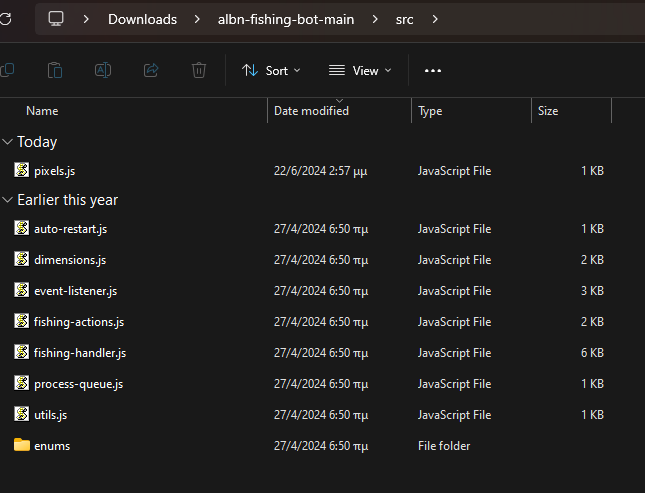Click the Refresh icon beside address bar
Screen dimensions: 645x493
pos(5,19)
